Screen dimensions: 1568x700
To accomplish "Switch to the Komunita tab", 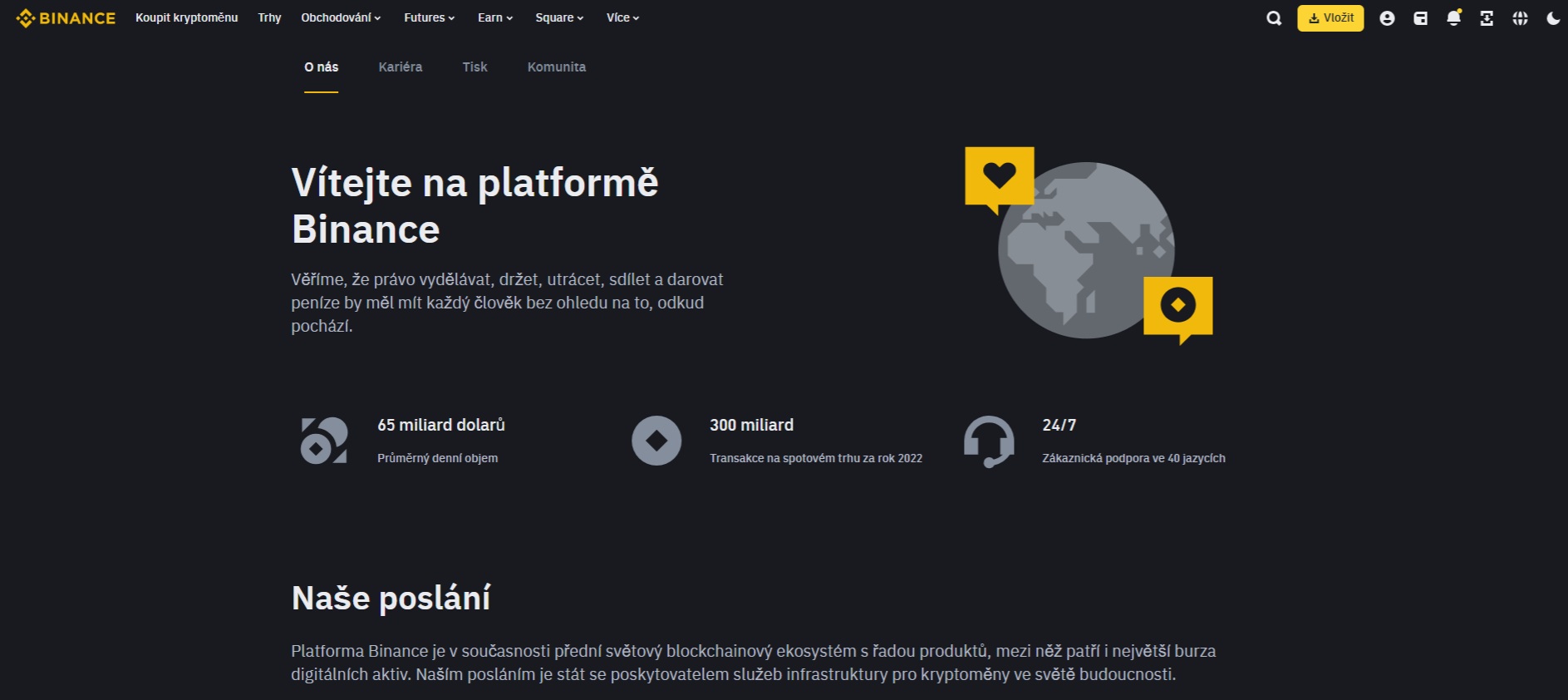I will [557, 67].
